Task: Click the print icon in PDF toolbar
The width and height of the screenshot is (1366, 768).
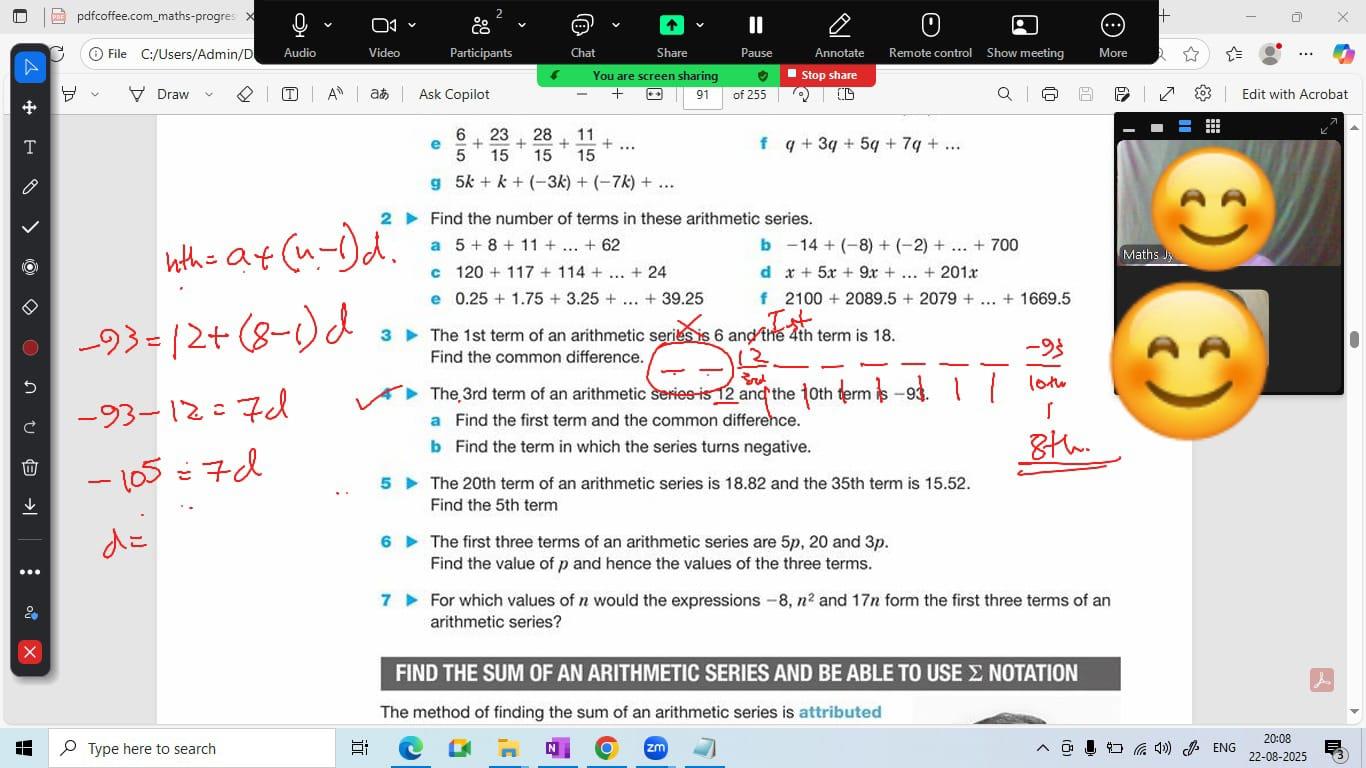Action: [1049, 94]
